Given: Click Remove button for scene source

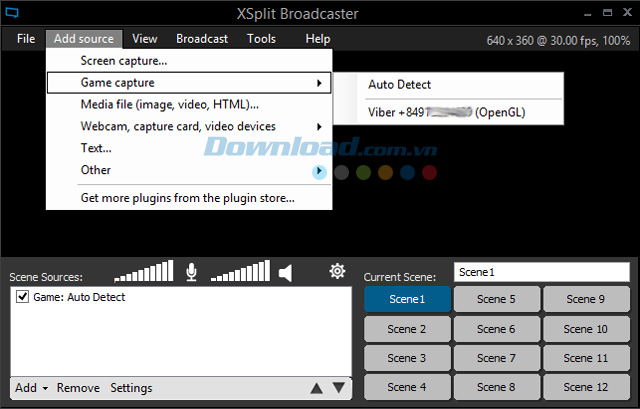Looking at the screenshot, I should pyautogui.click(x=78, y=388).
